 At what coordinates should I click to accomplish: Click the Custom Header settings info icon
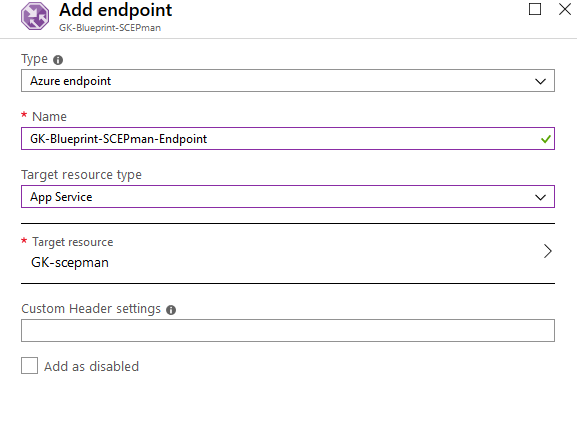point(171,310)
